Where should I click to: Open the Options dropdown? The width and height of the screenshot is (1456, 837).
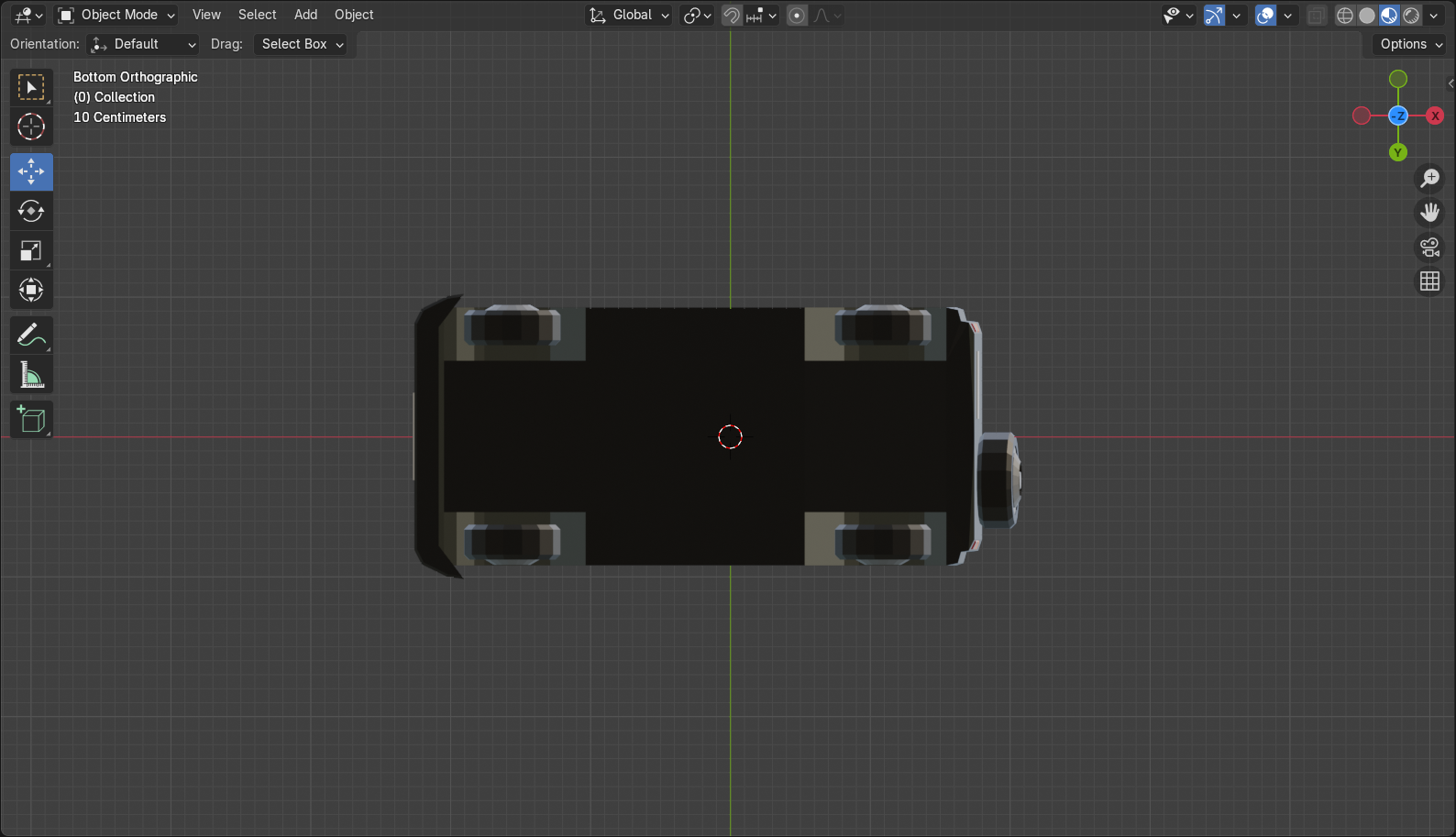1410,44
